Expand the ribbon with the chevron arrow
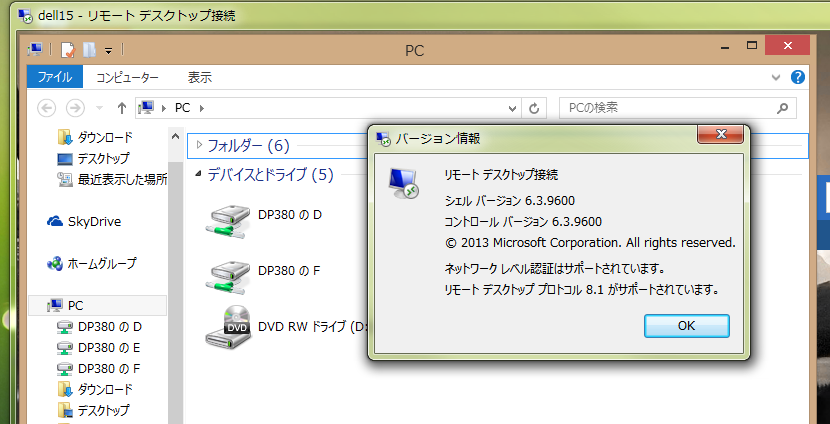This screenshot has width=830, height=424. (x=776, y=77)
